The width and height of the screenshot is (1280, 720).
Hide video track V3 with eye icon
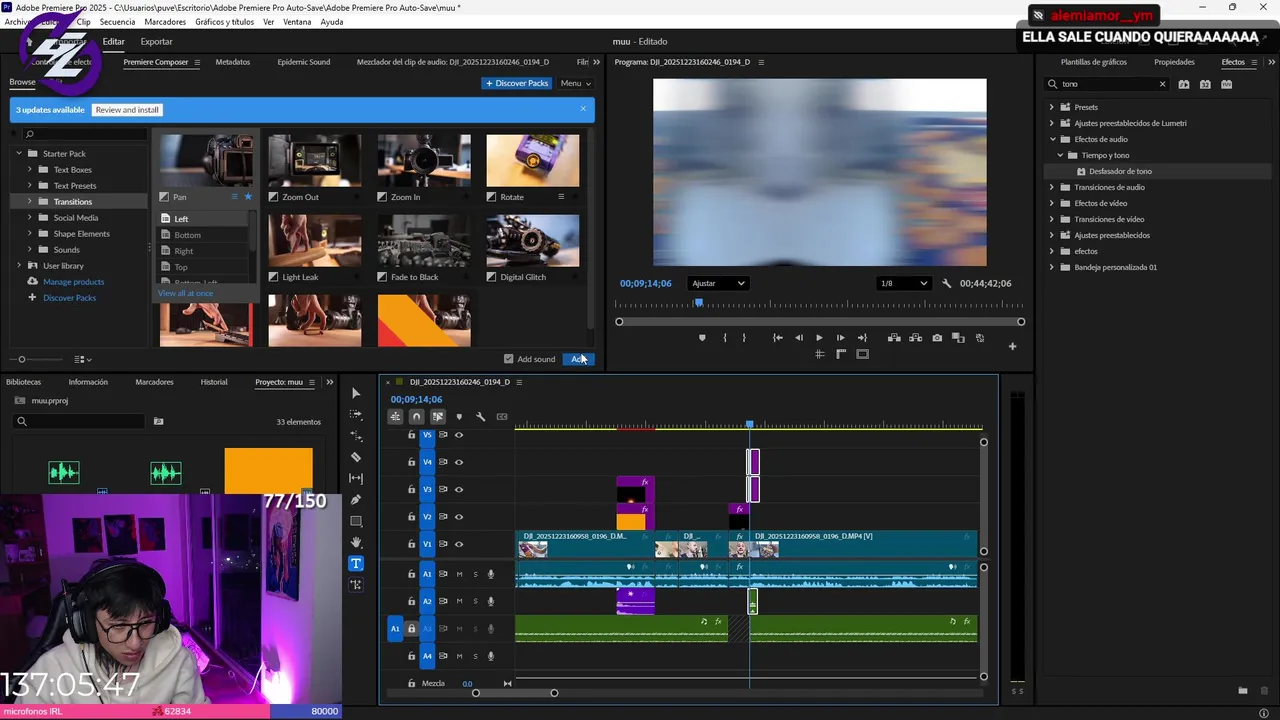(459, 489)
